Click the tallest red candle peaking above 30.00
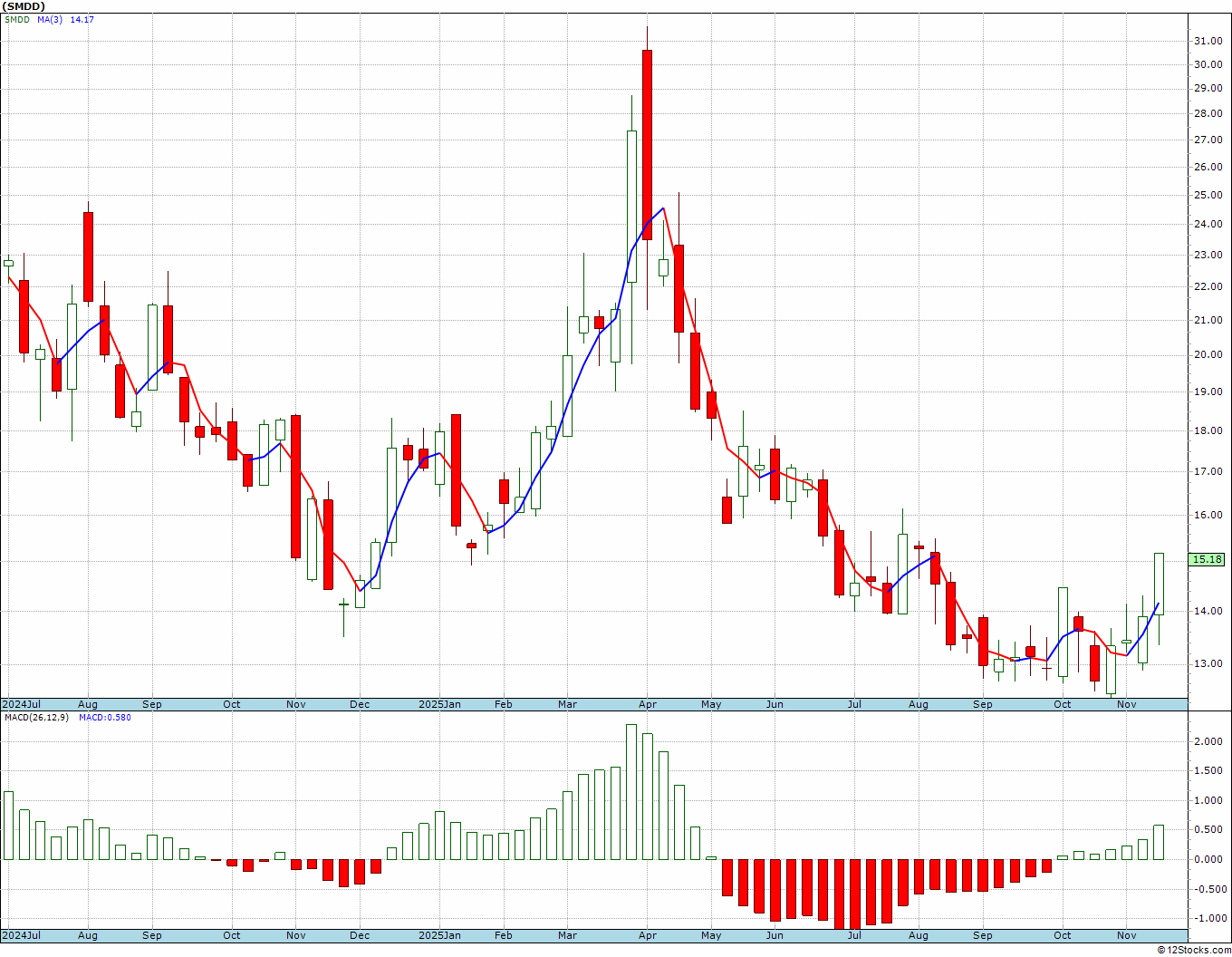This screenshot has height=957, width=1232. (x=647, y=144)
